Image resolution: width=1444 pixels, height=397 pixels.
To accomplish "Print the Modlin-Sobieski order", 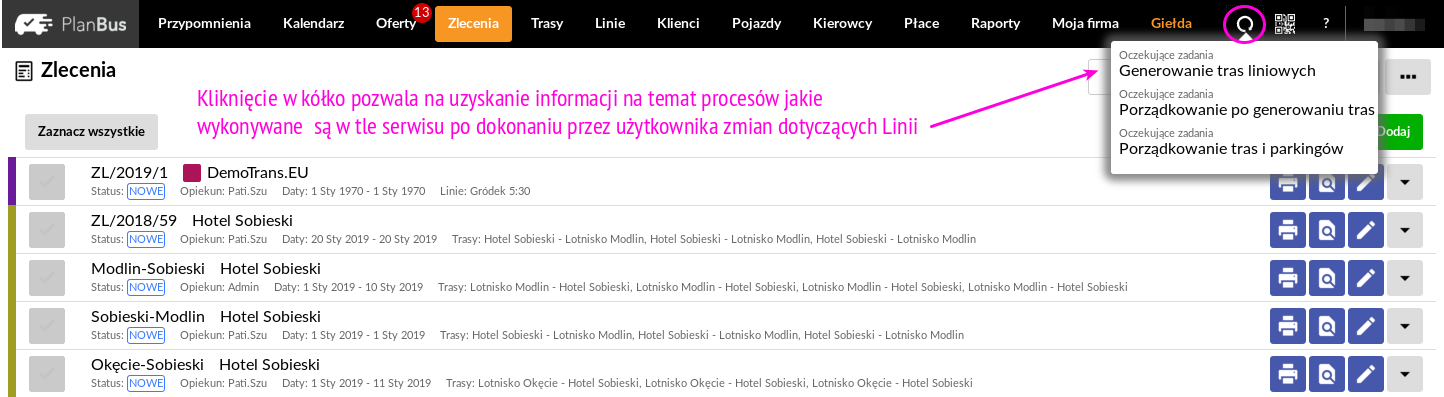I will point(1288,278).
